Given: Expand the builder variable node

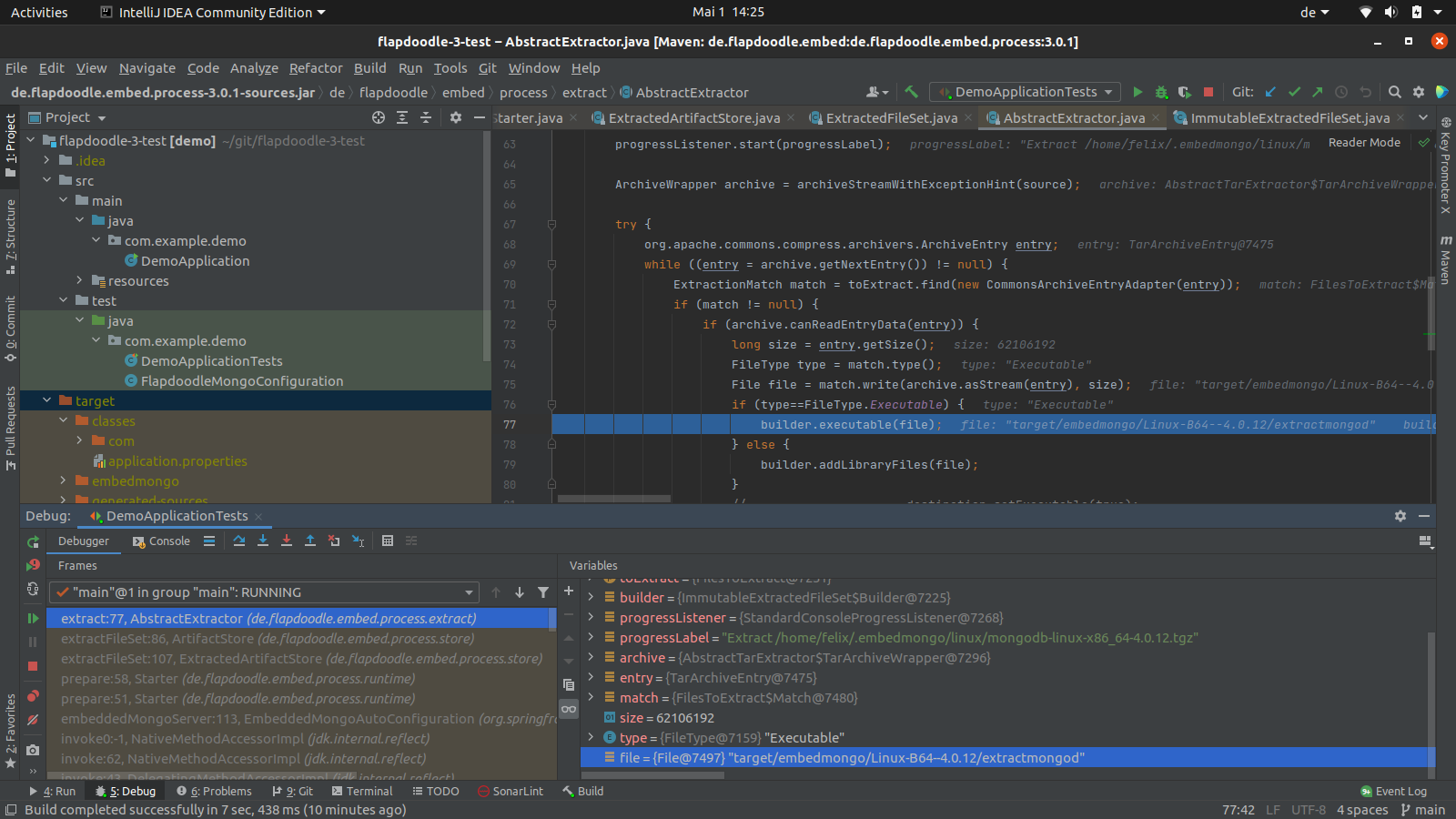Looking at the screenshot, I should [591, 598].
